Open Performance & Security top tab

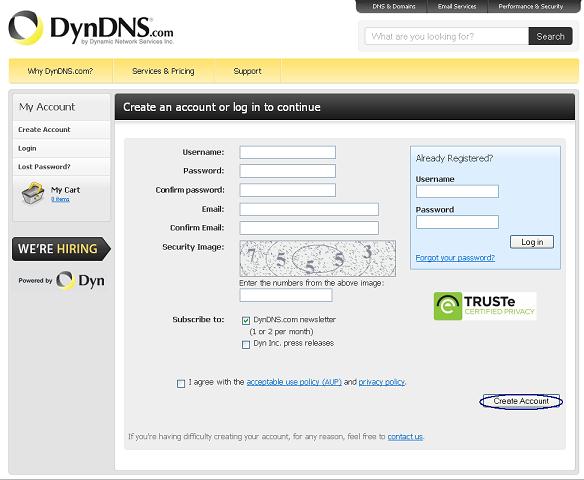point(530,6)
